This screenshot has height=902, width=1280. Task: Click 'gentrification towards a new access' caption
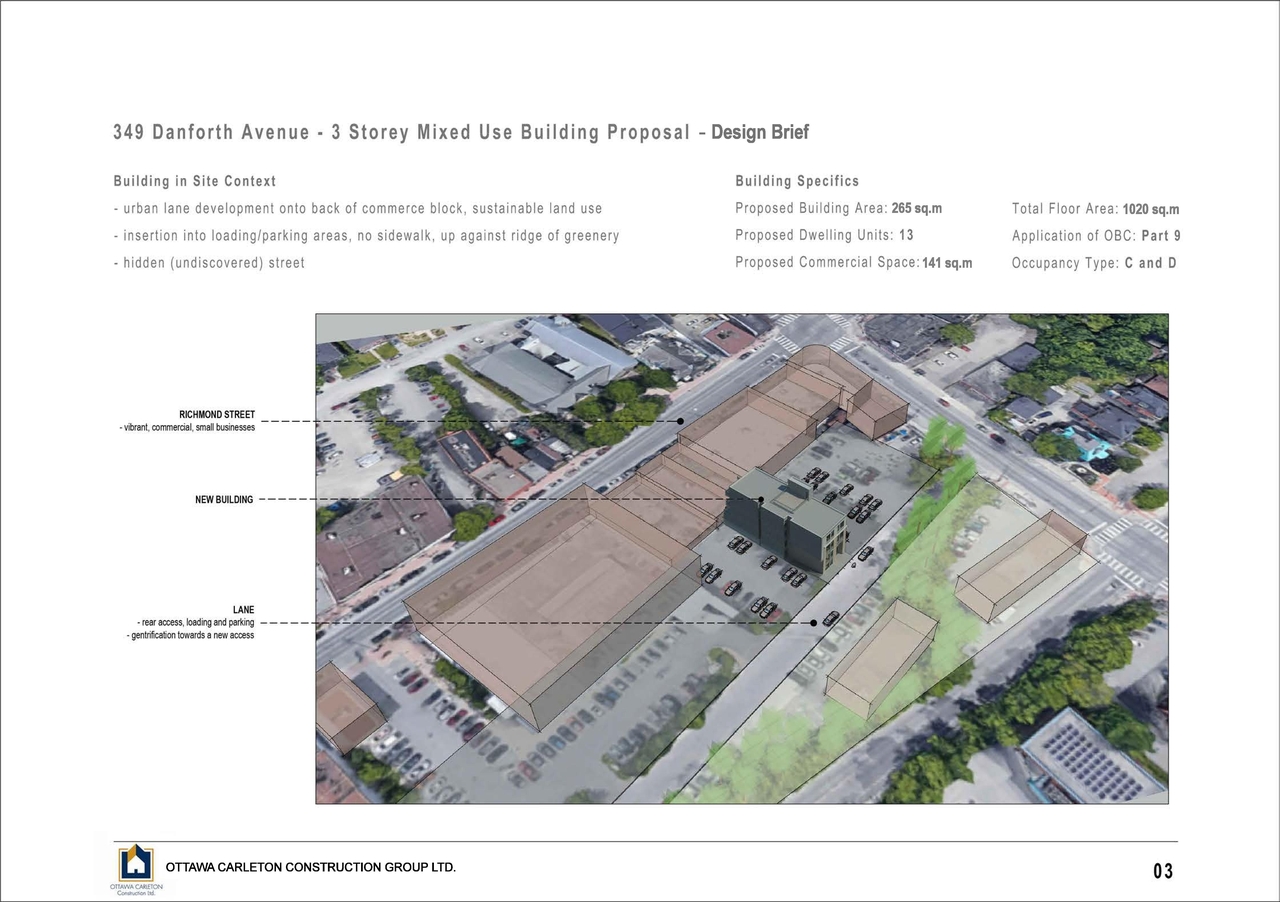(191, 635)
